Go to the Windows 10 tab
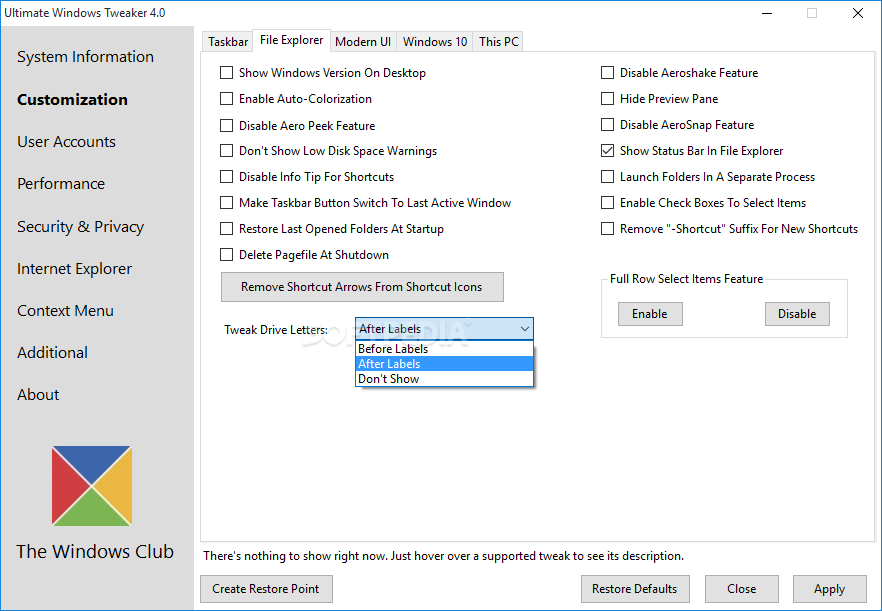882x611 pixels. click(435, 42)
